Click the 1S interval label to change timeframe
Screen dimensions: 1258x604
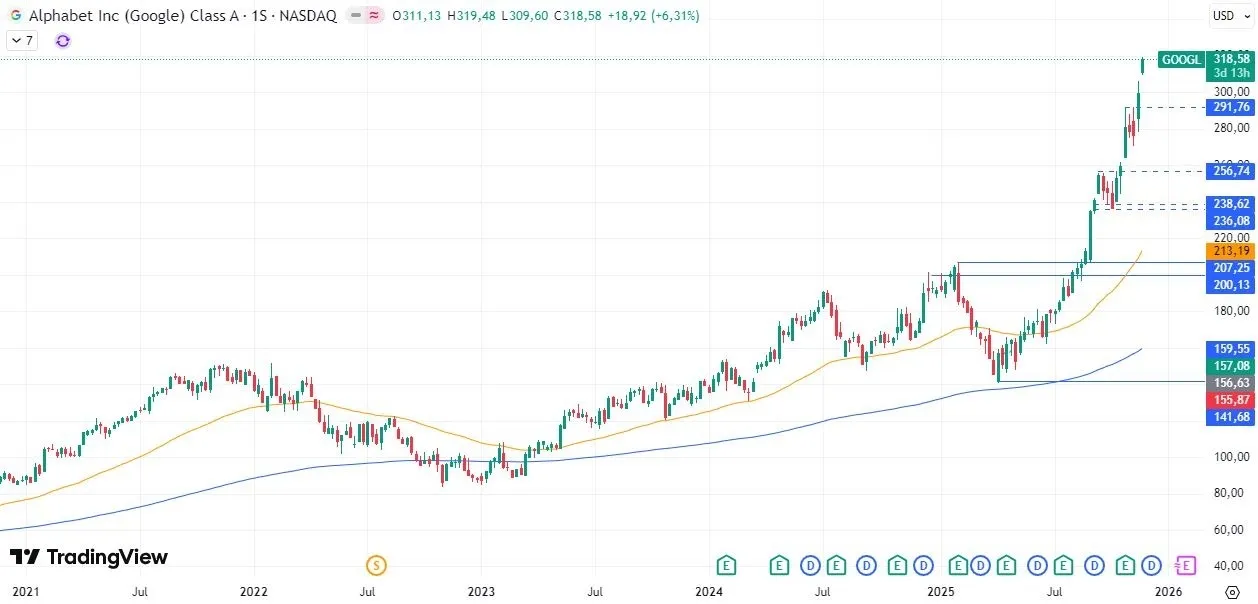coord(259,15)
